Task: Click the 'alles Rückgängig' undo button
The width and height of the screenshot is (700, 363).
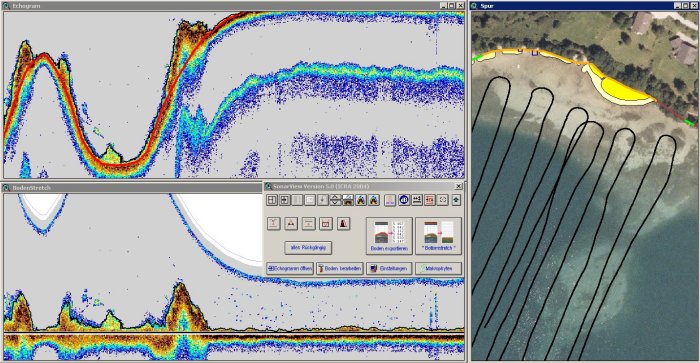Action: [308, 248]
